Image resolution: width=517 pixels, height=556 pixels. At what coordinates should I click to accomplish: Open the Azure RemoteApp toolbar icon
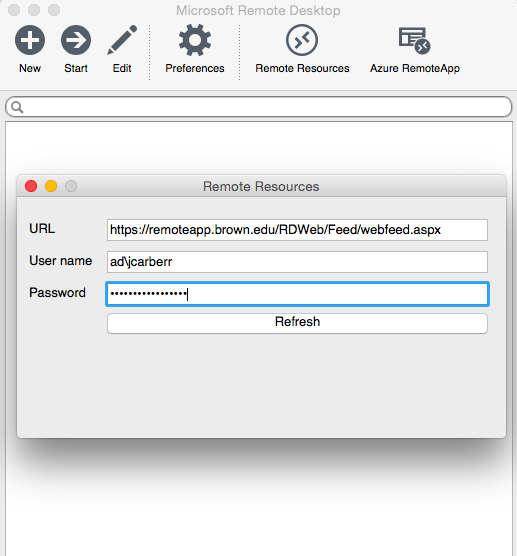click(415, 40)
